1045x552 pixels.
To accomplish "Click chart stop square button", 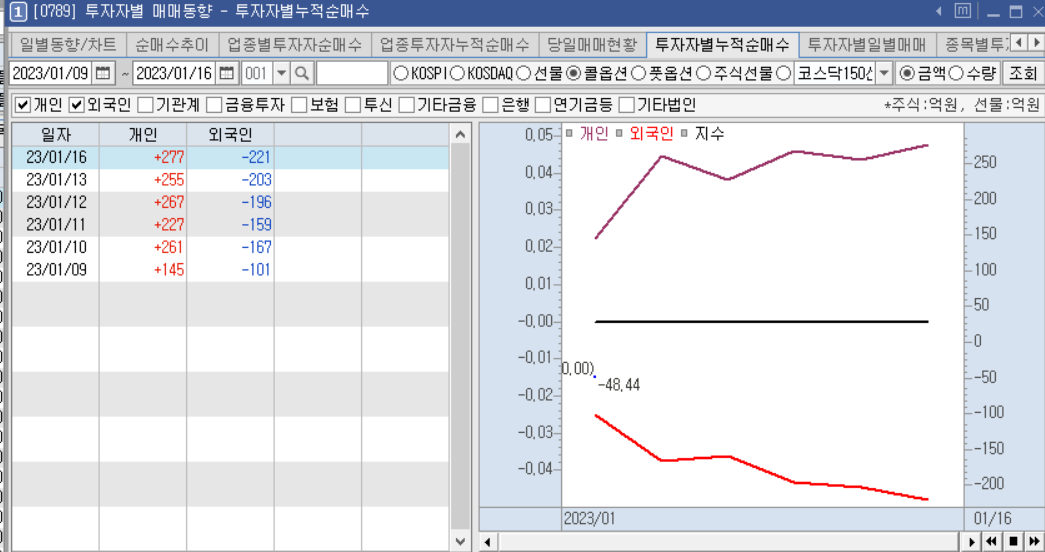I will [1013, 542].
